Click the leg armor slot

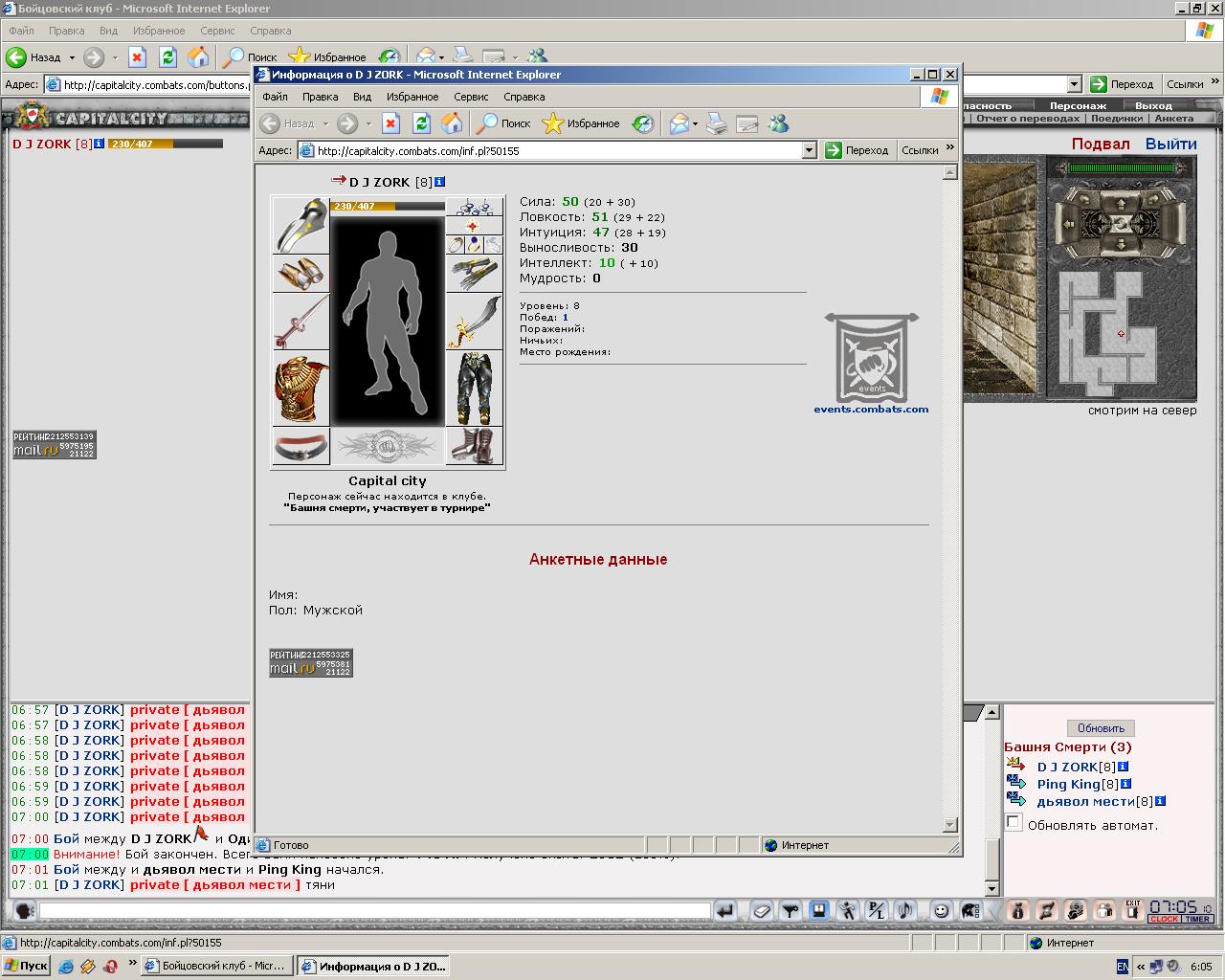tap(474, 389)
